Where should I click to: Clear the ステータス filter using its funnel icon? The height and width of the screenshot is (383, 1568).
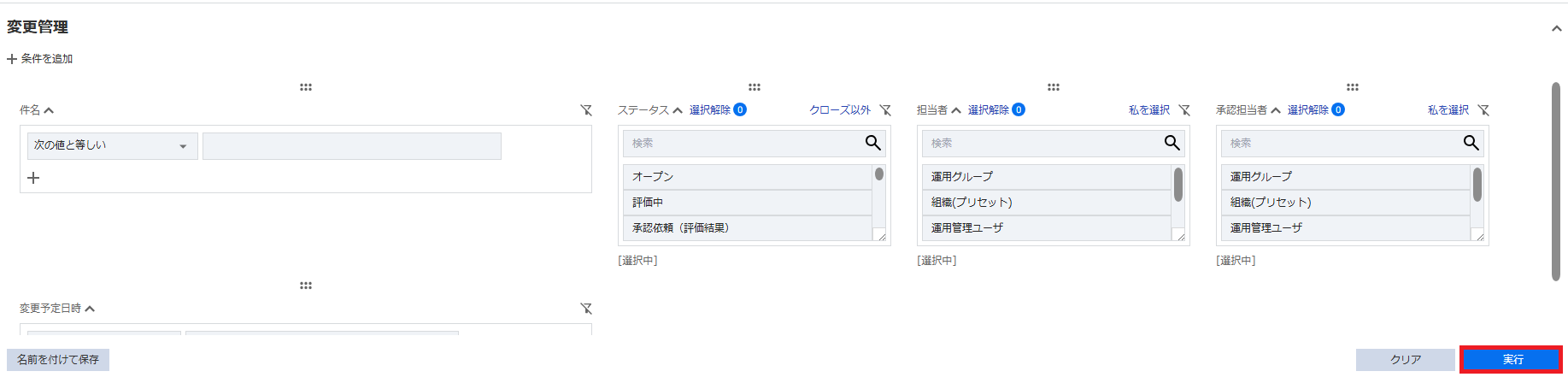coord(885,110)
